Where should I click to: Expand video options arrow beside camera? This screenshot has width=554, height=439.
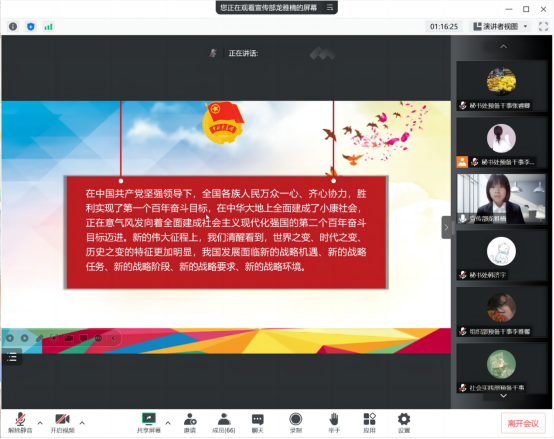pyautogui.click(x=82, y=422)
